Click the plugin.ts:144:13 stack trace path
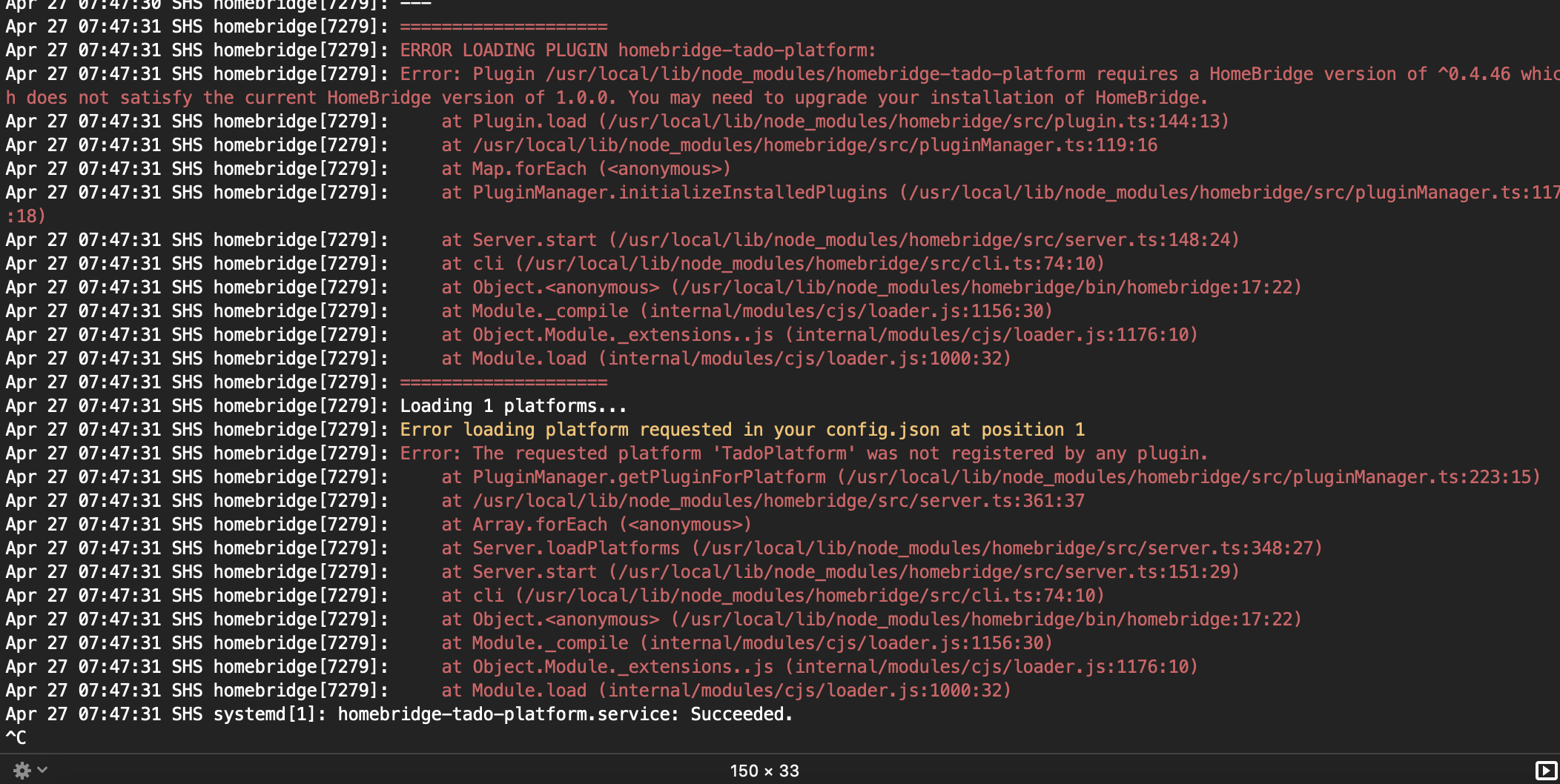 913,122
